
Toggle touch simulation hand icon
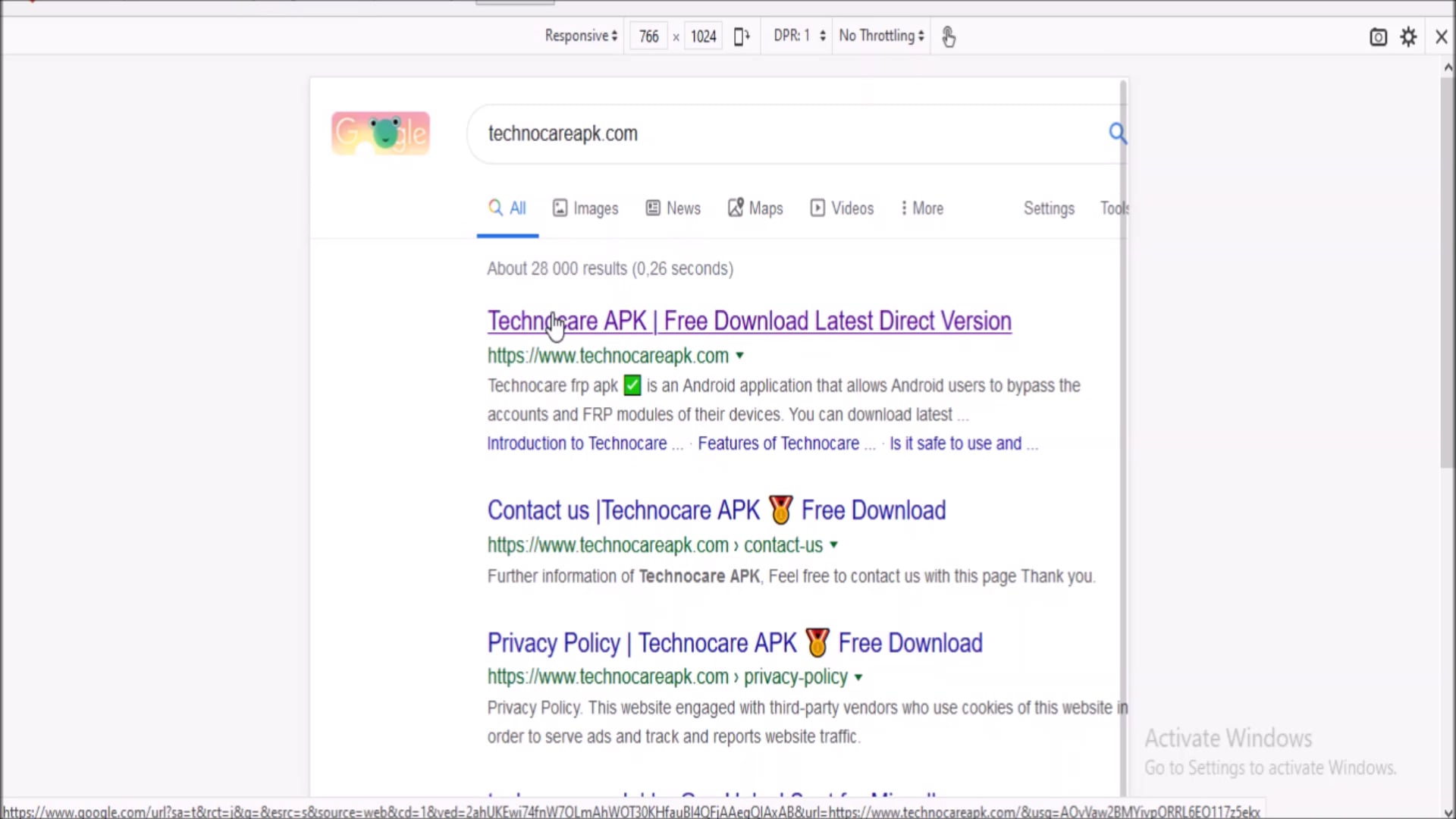point(949,36)
